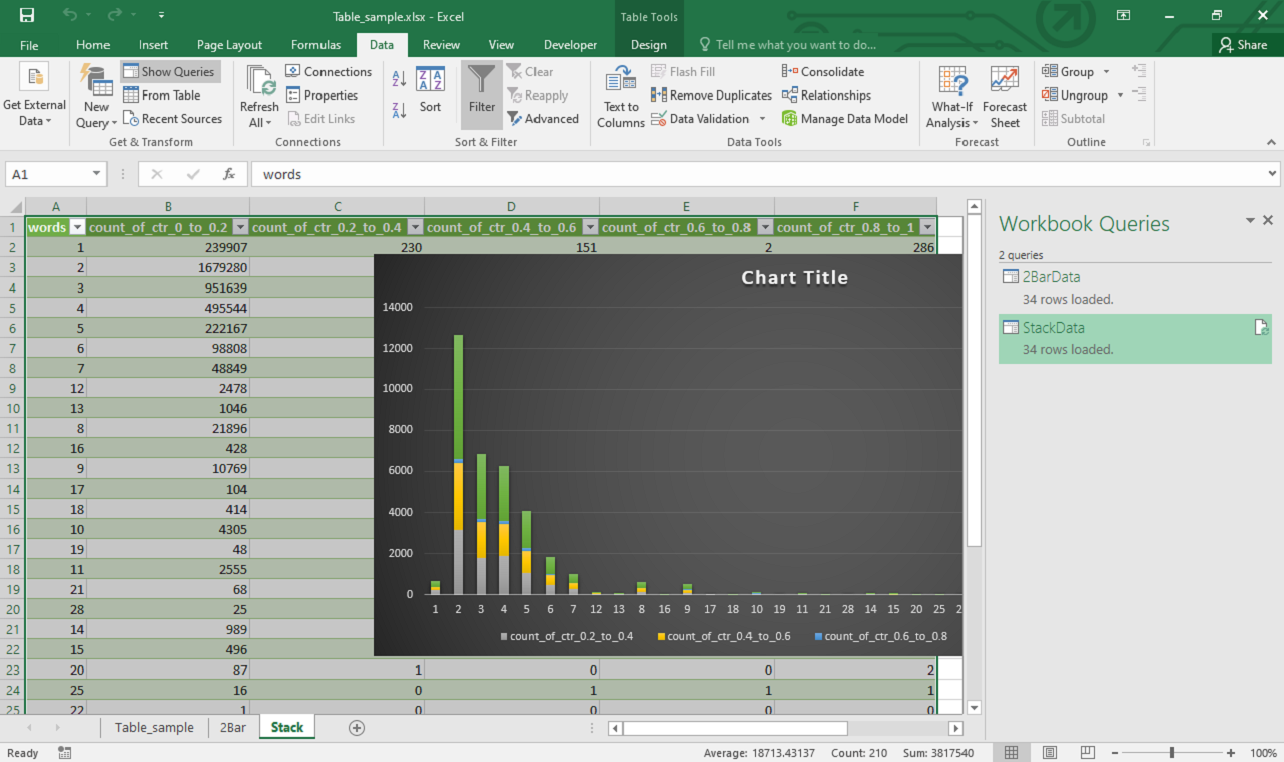Open the File menu

point(29,44)
